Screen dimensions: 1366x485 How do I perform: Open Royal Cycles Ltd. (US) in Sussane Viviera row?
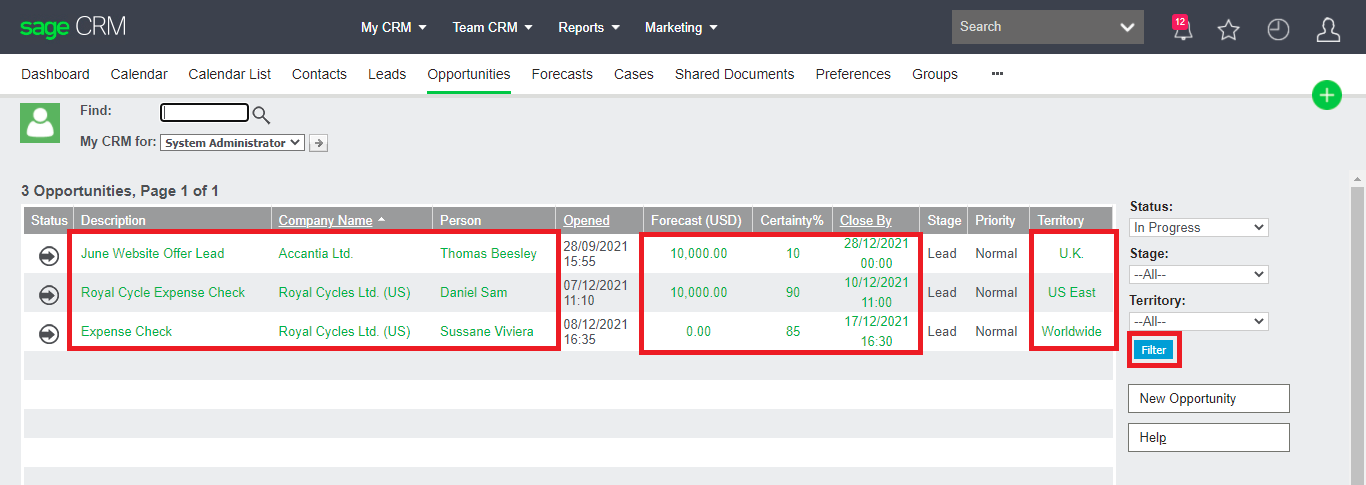point(344,331)
